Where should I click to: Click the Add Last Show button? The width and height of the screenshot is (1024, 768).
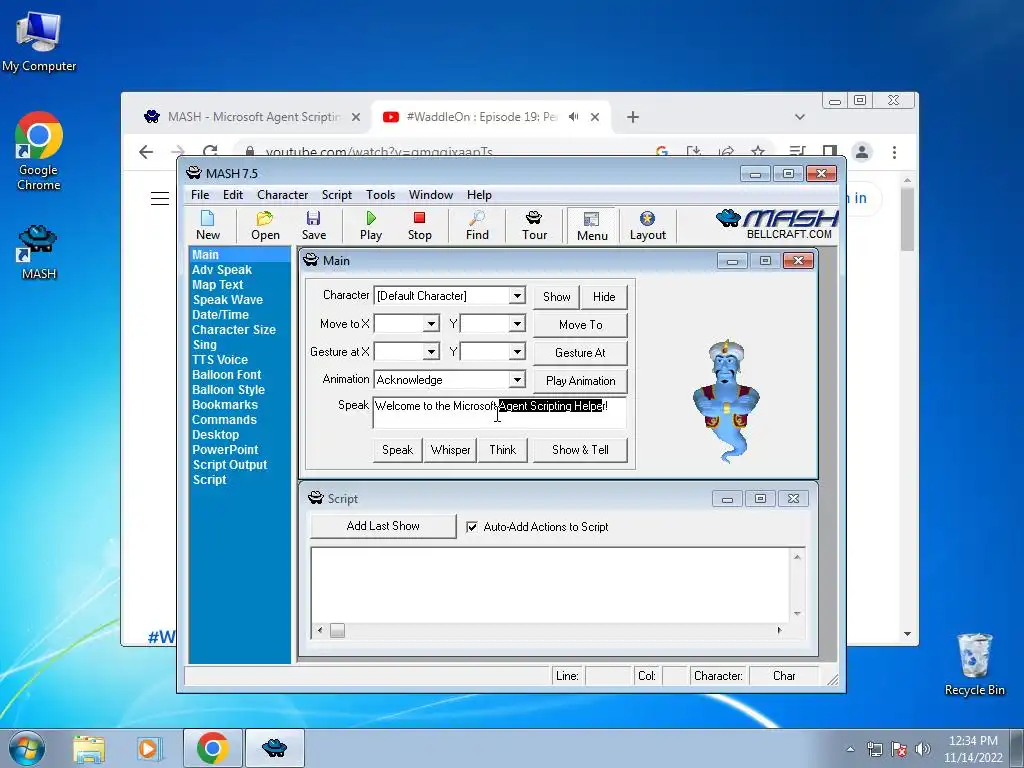click(x=383, y=526)
